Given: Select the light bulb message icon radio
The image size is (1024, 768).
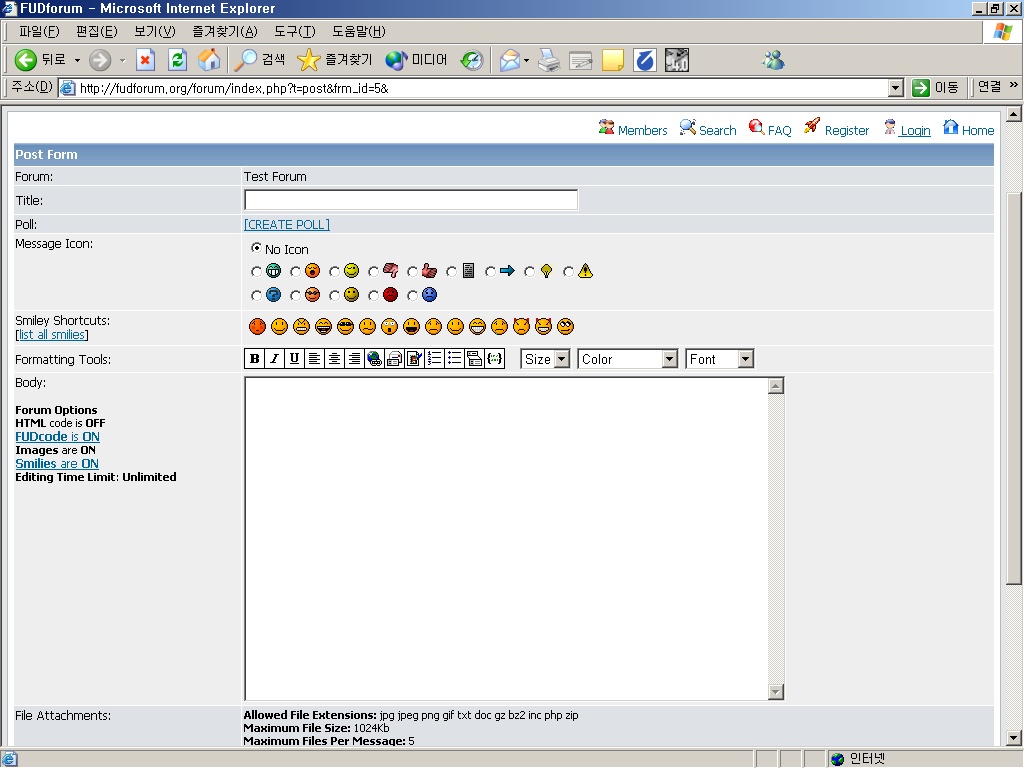Looking at the screenshot, I should 530,271.
